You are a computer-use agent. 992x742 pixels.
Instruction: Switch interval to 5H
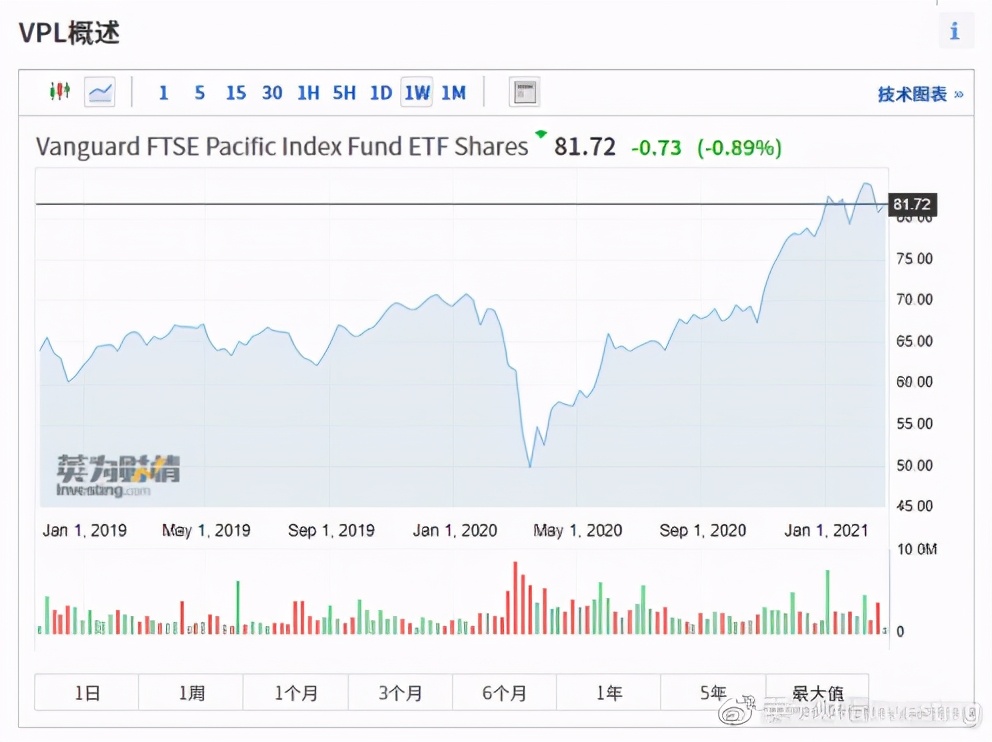(344, 93)
